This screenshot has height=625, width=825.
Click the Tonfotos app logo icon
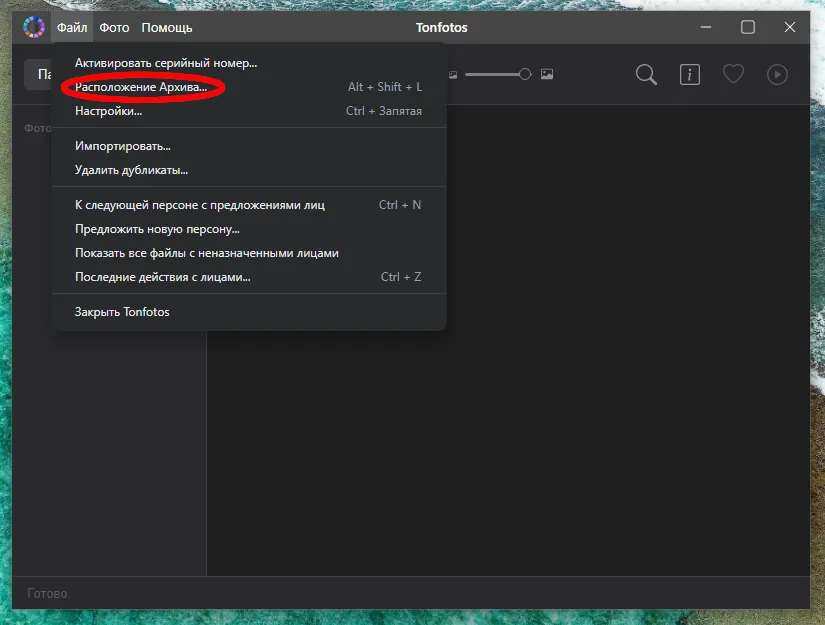coord(34,27)
